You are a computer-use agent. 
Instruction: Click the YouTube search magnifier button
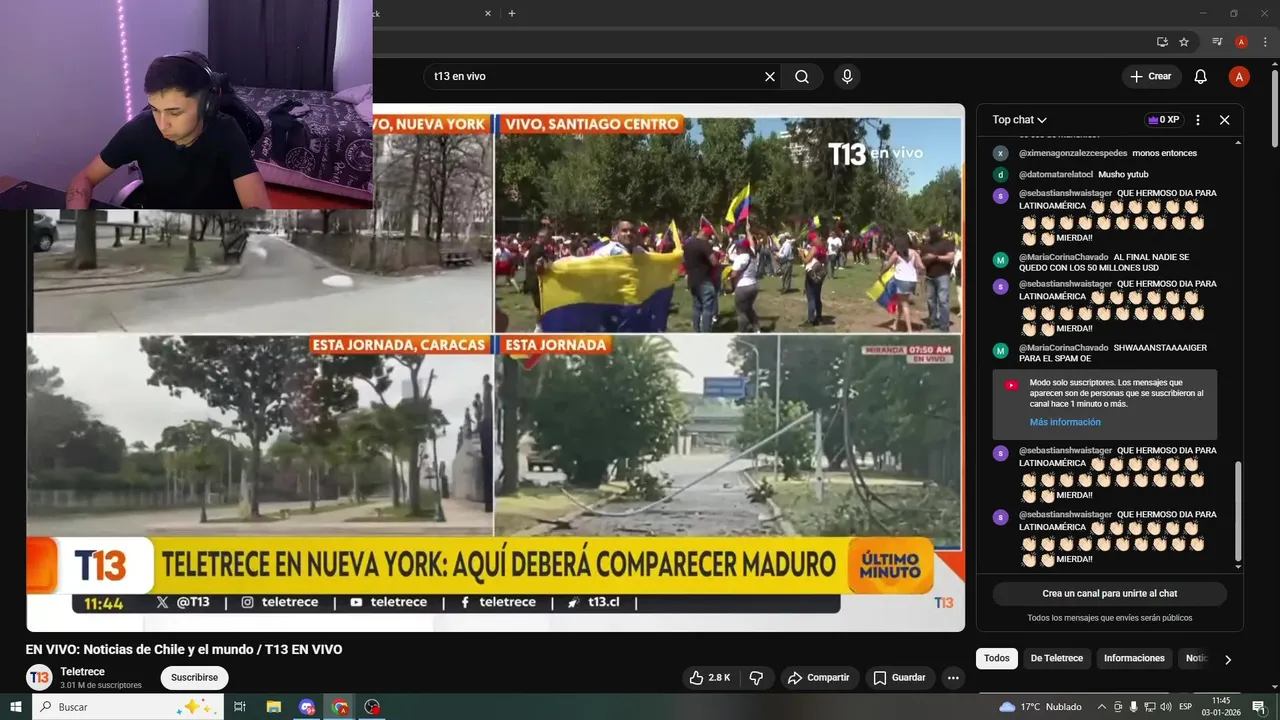point(802,77)
